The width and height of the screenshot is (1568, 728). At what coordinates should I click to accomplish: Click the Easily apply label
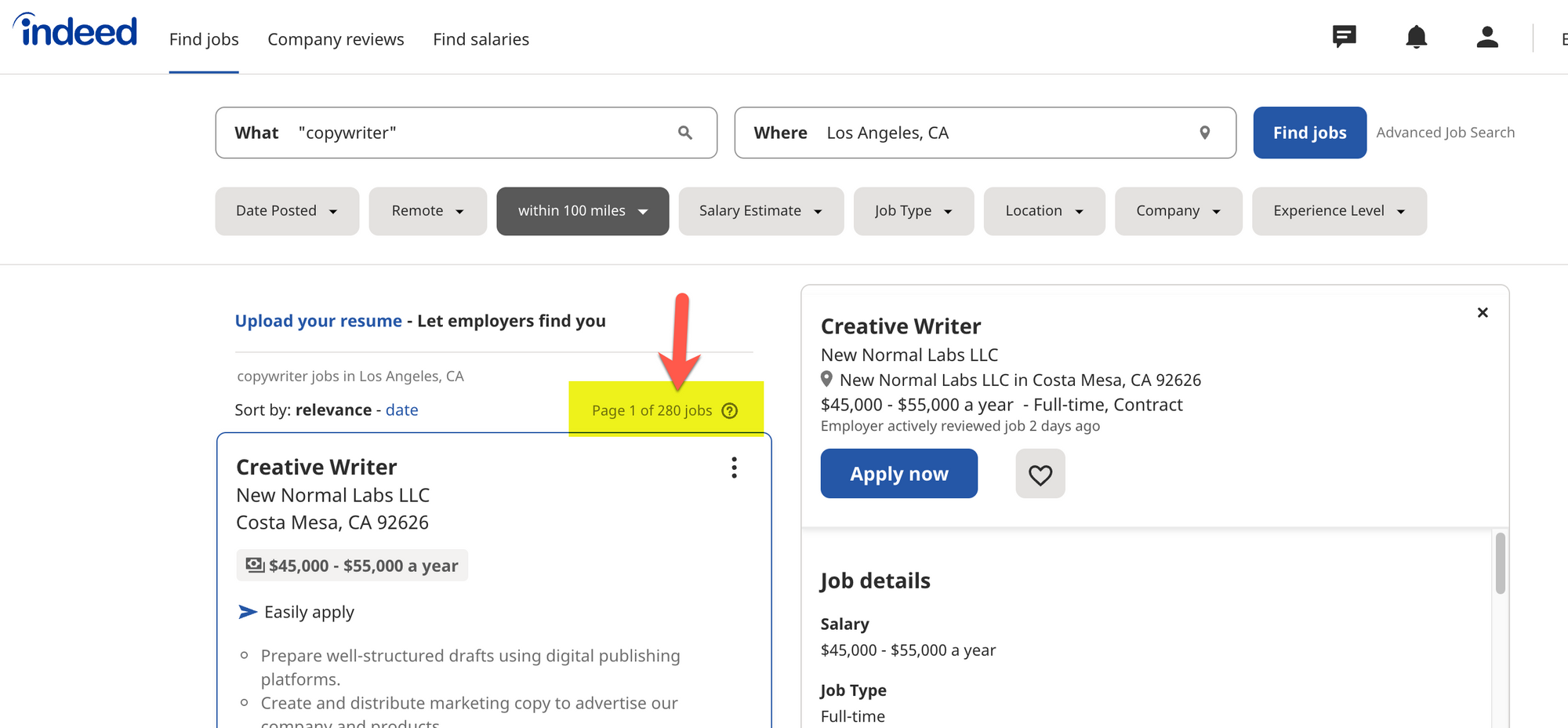coord(310,612)
